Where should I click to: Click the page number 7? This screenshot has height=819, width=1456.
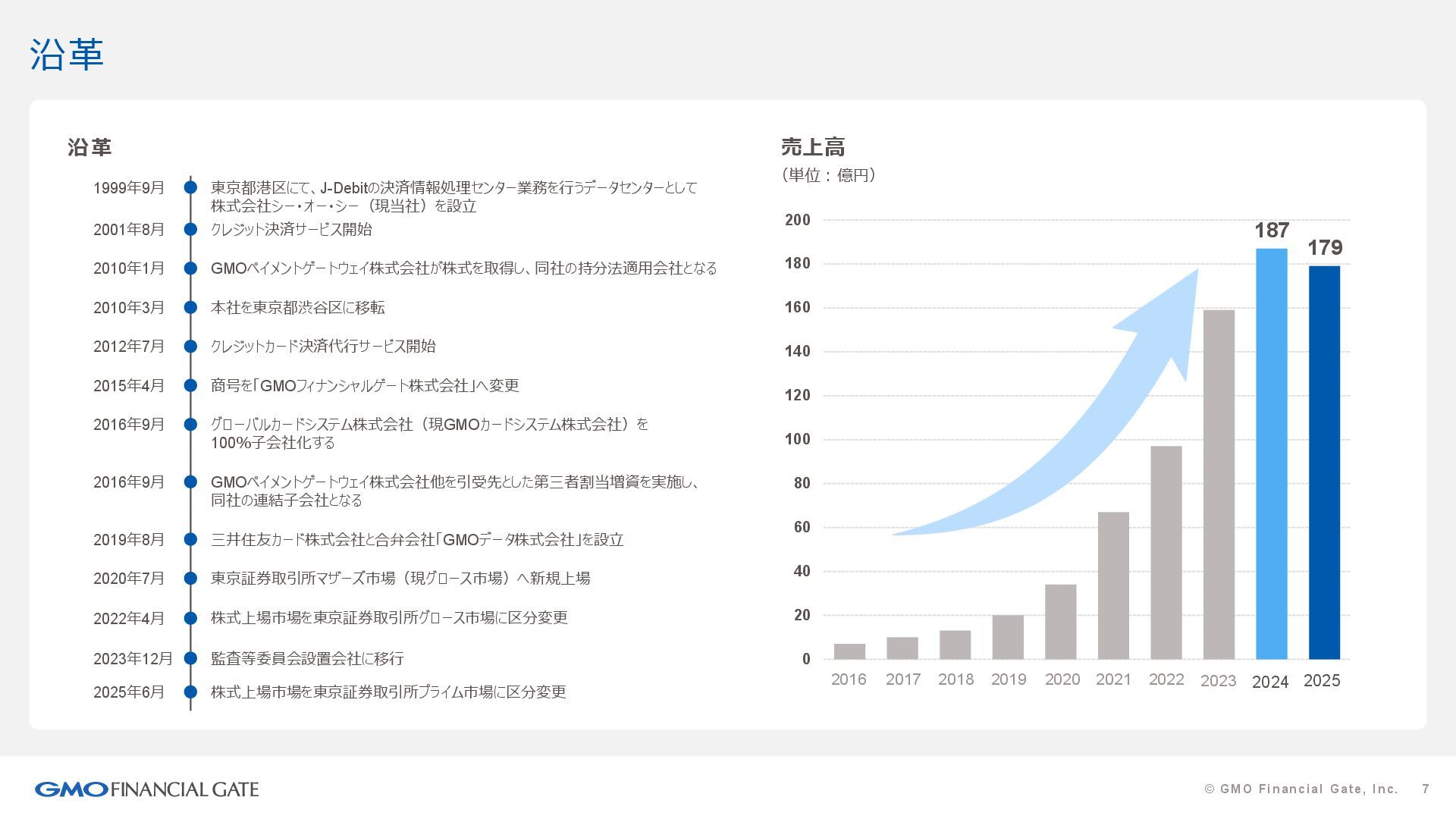1426,789
